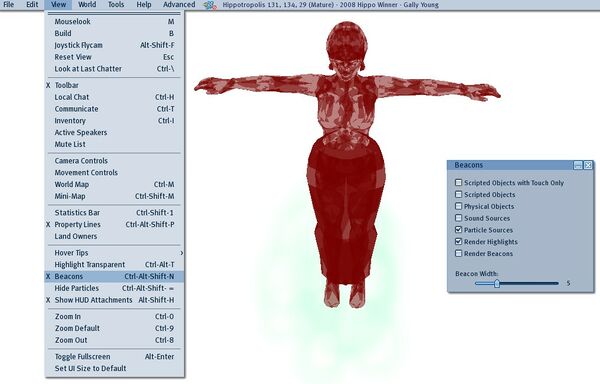Choose Hide Particles menu entry
This screenshot has height=384, width=600.
(x=114, y=288)
